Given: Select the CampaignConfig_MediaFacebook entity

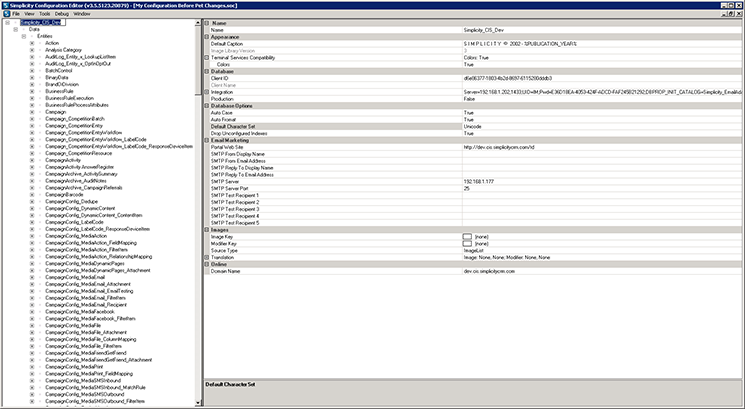Looking at the screenshot, I should (79, 312).
